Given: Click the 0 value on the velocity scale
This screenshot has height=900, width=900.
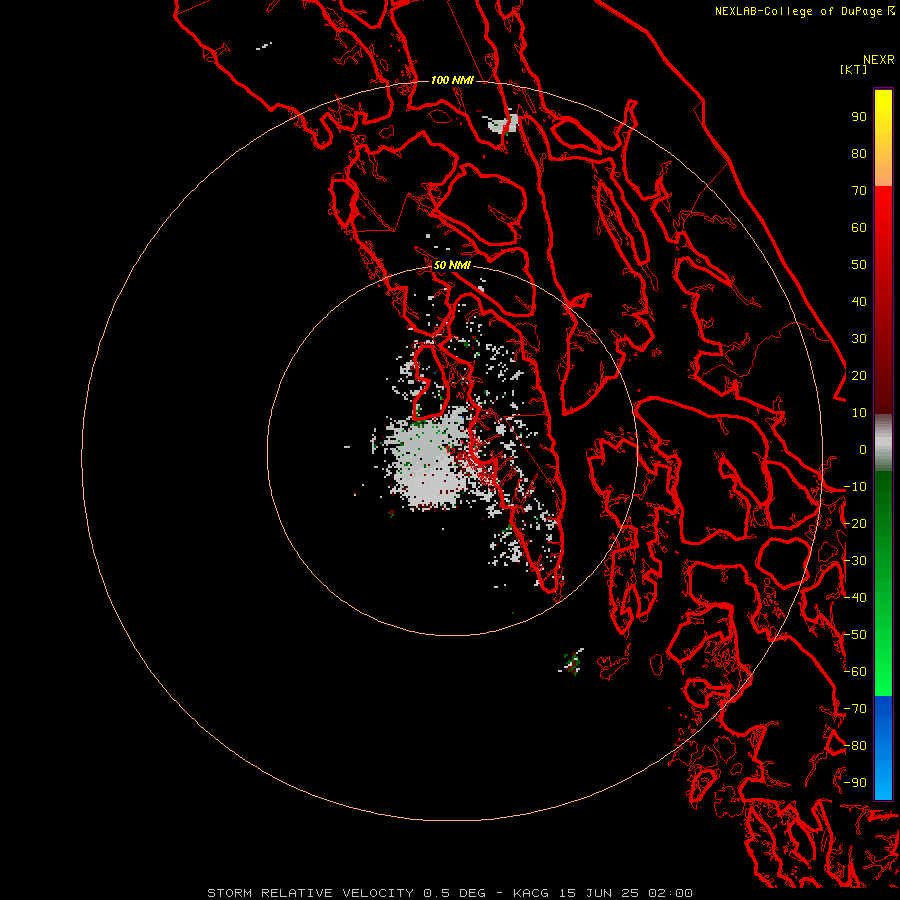Looking at the screenshot, I should (x=863, y=450).
